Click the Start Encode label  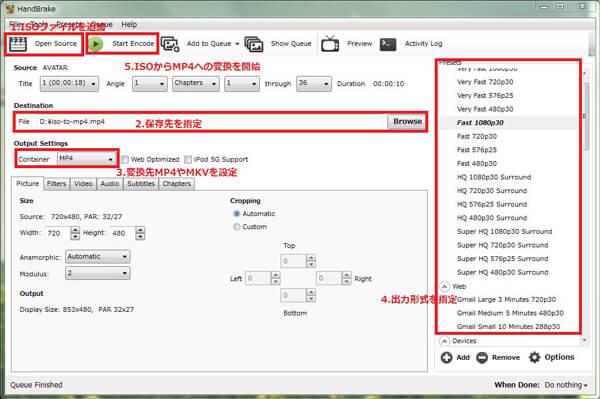point(133,44)
